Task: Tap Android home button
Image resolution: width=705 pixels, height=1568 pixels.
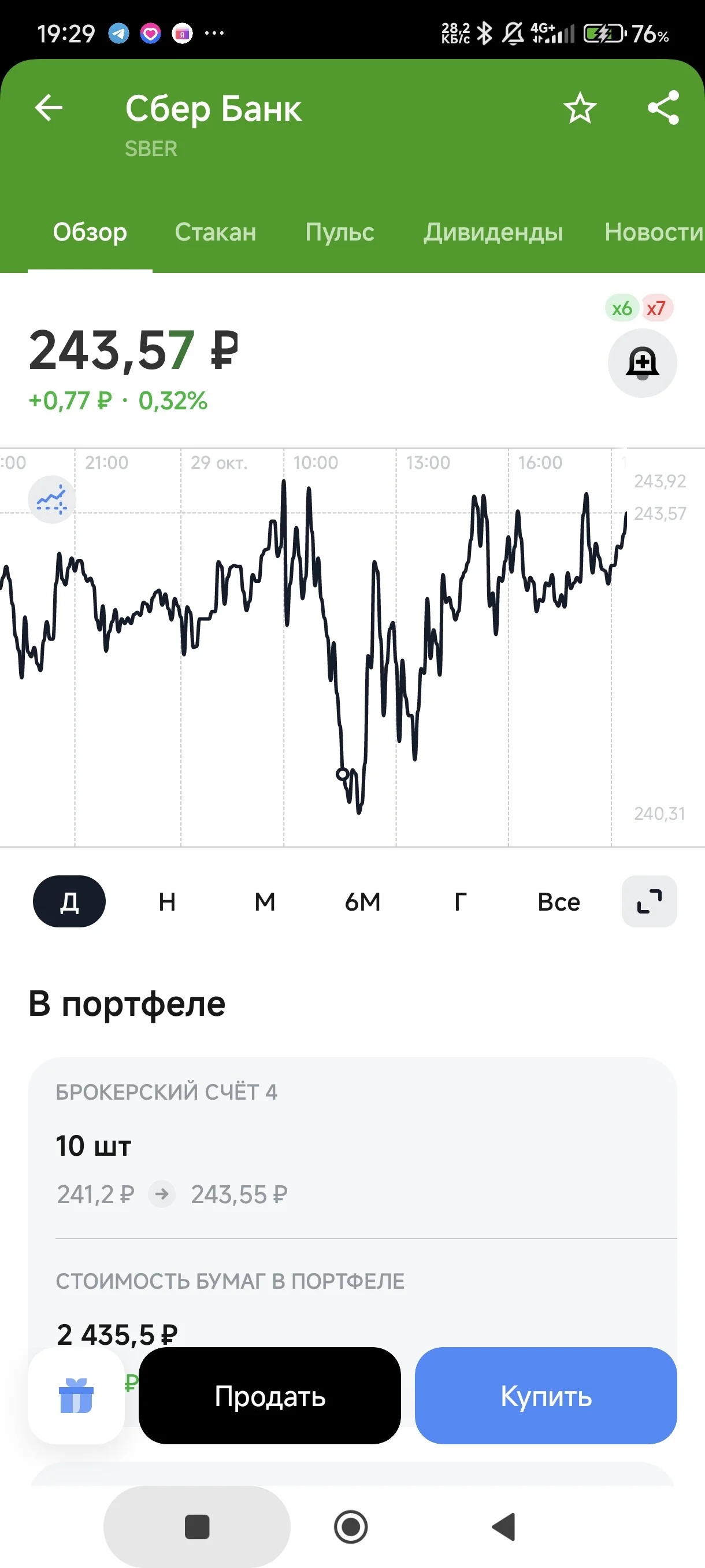Action: [x=351, y=1526]
